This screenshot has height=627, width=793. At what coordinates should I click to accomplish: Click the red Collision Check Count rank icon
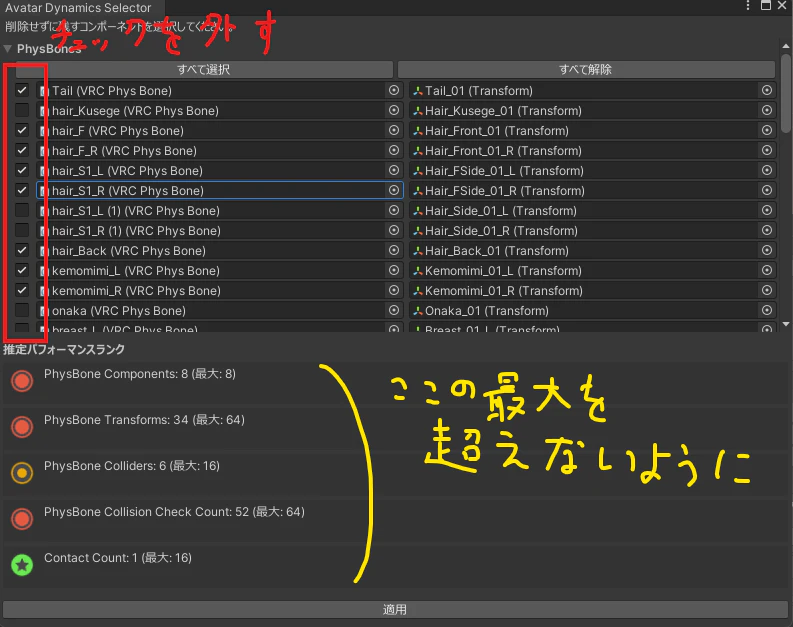click(22, 519)
